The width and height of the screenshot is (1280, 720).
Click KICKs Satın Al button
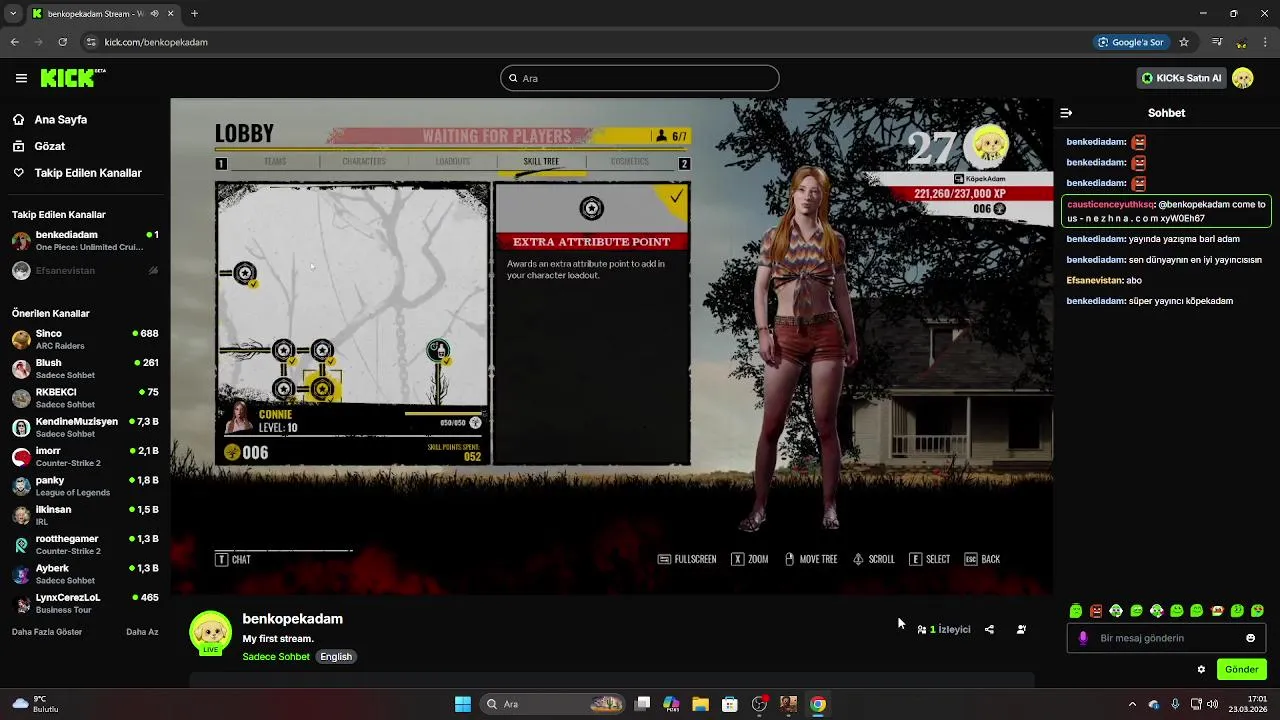[1181, 78]
